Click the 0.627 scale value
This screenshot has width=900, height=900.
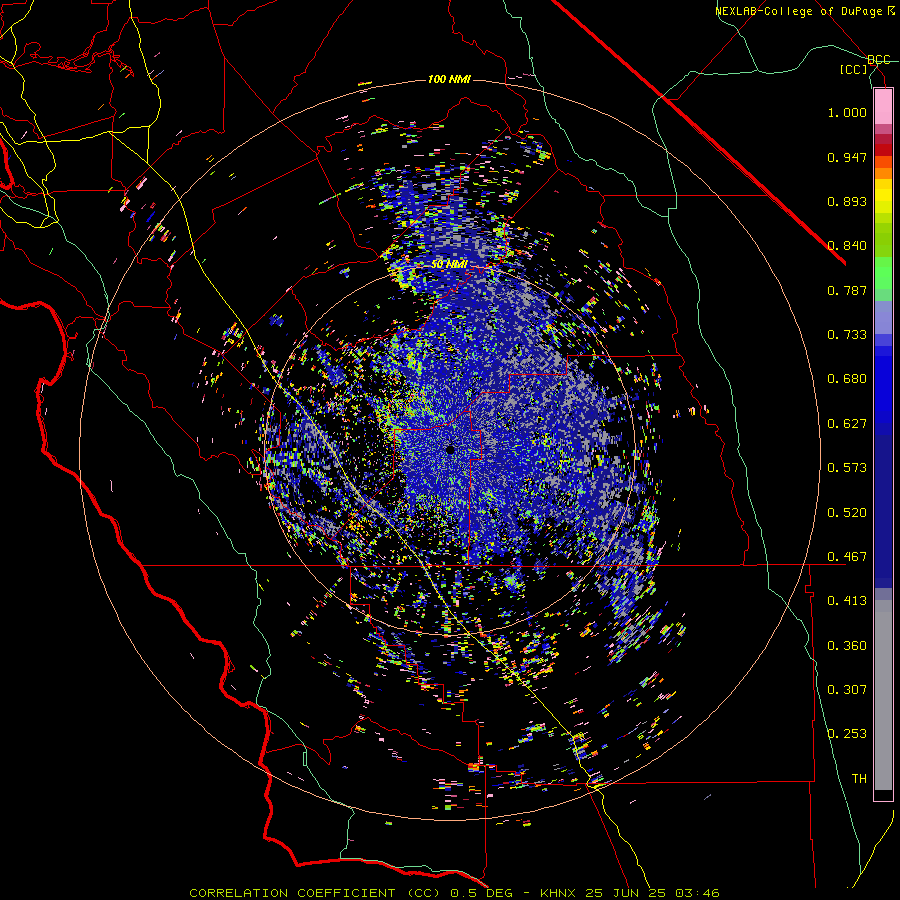coord(847,424)
